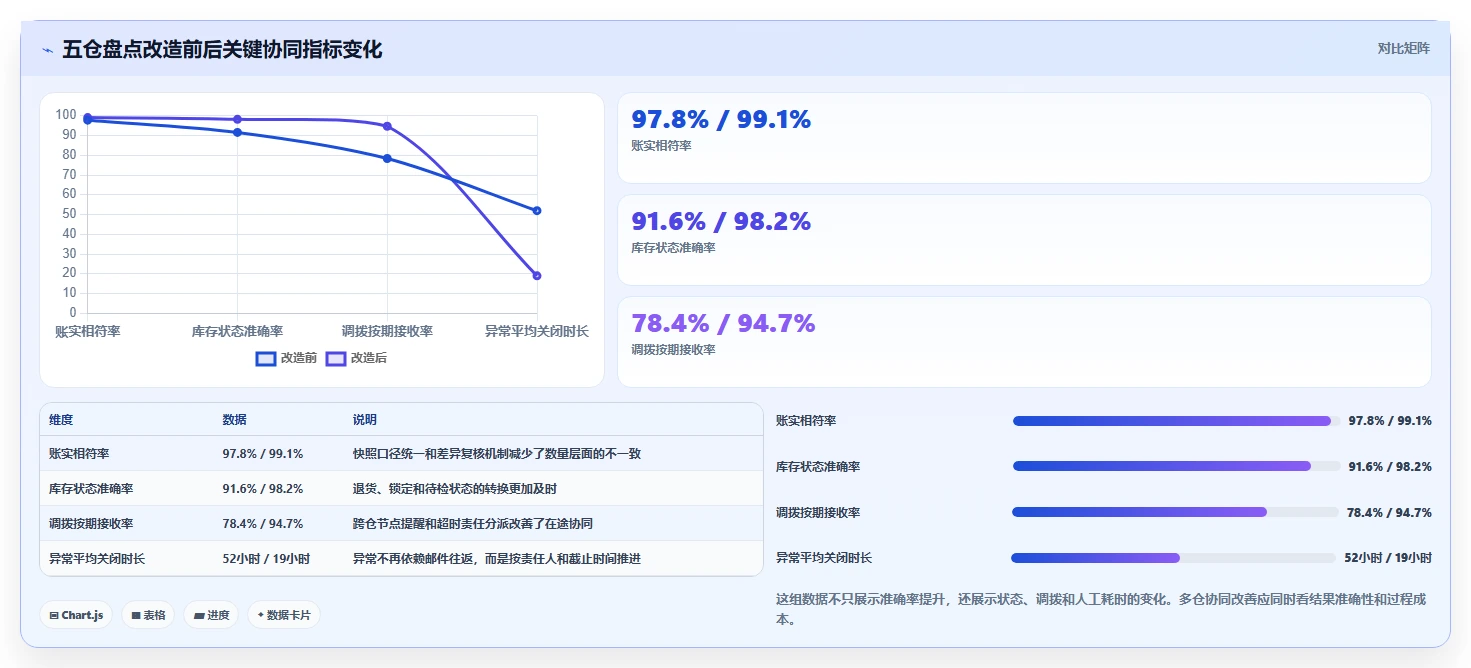The height and width of the screenshot is (668, 1471).
Task: Select 调拨按期接收率 cell in table
Action: (91, 524)
